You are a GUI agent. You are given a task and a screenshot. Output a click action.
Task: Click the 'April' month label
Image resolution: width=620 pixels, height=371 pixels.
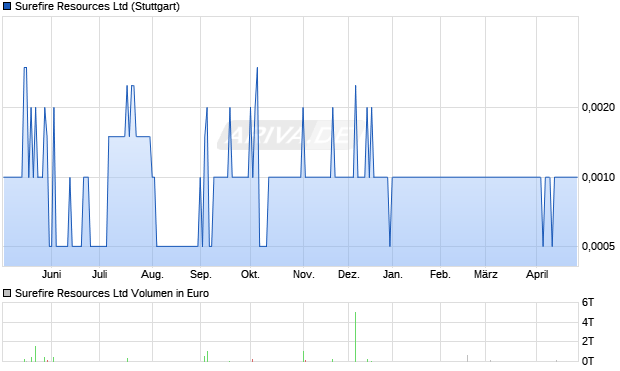pyautogui.click(x=537, y=274)
